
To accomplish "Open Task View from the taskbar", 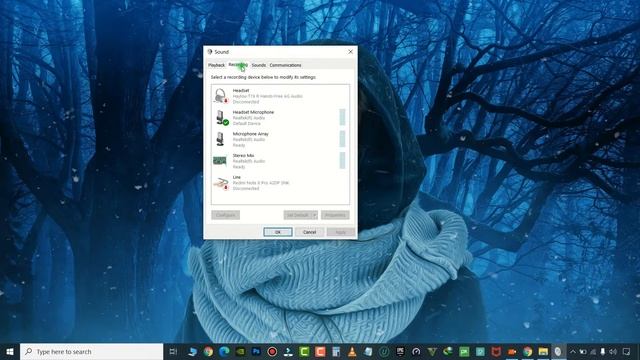I will pyautogui.click(x=173, y=351).
